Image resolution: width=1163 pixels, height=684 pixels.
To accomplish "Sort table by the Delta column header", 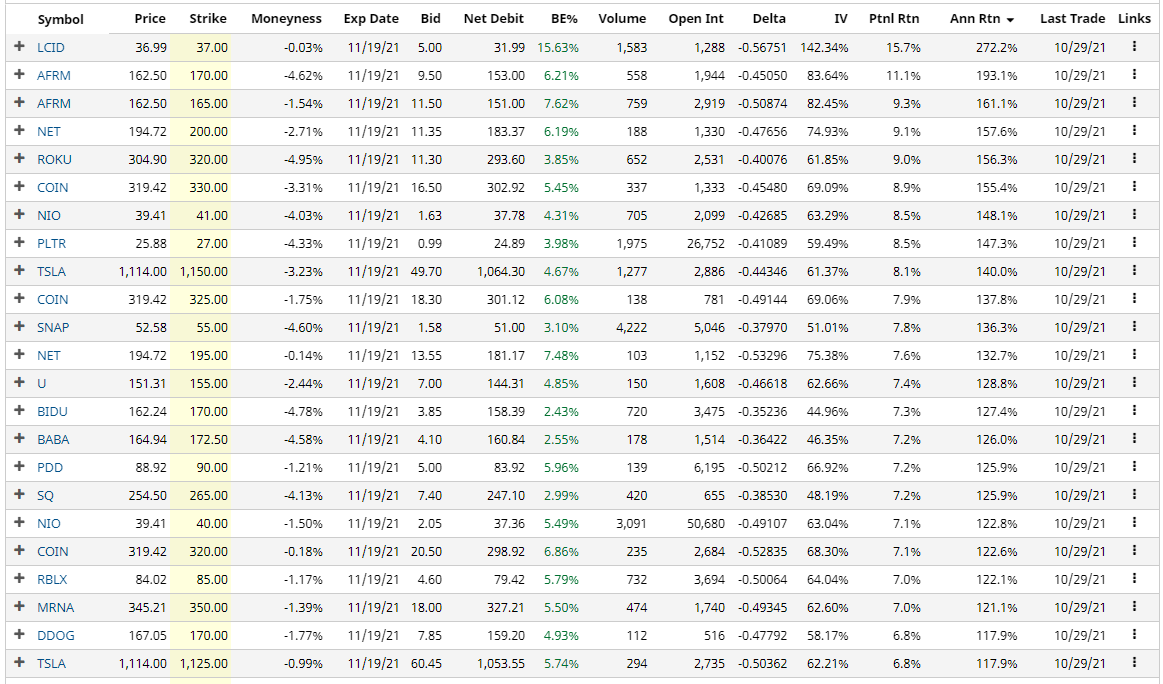I will (x=769, y=19).
